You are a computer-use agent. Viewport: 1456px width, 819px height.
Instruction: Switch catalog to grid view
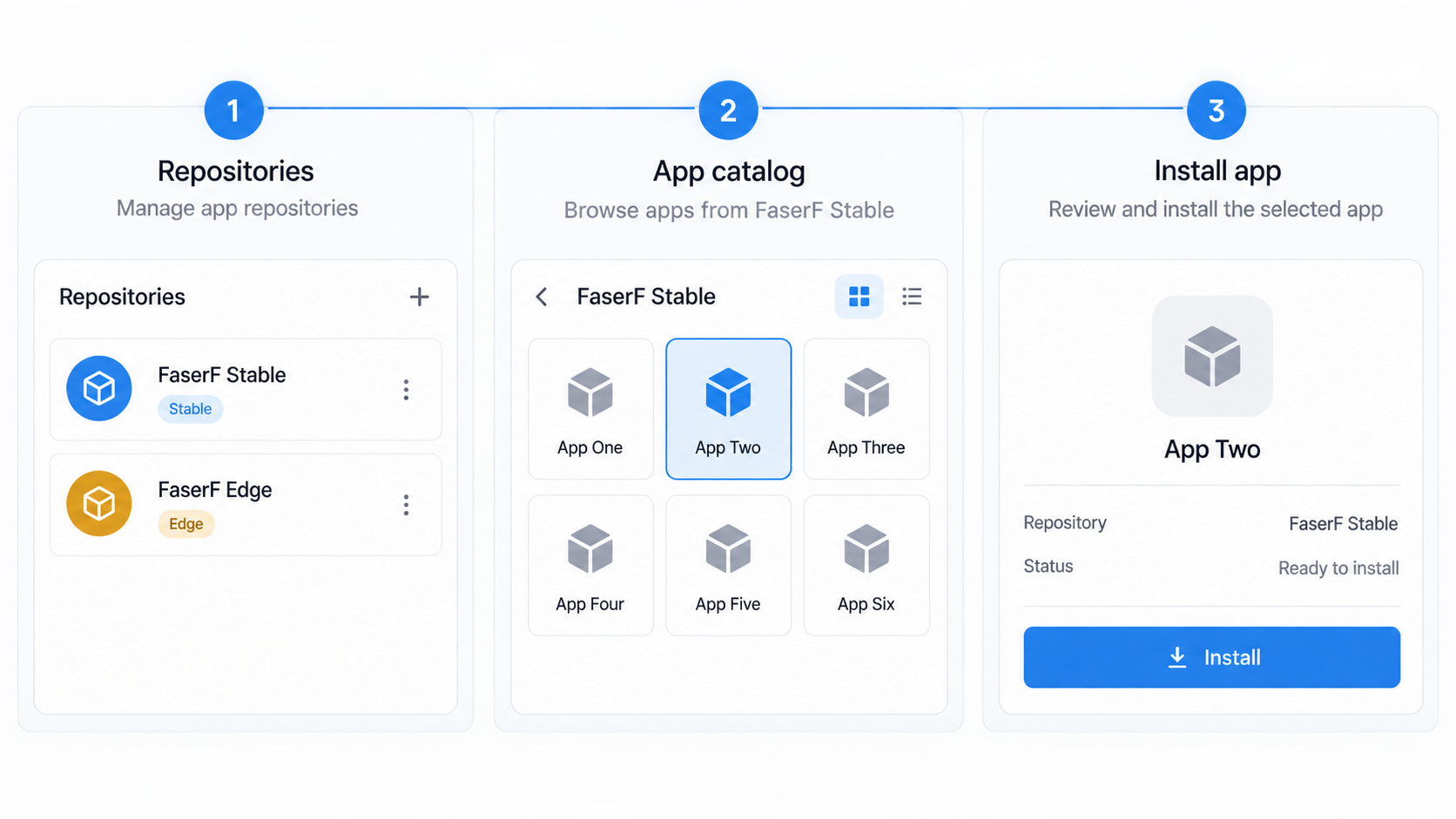click(x=859, y=297)
